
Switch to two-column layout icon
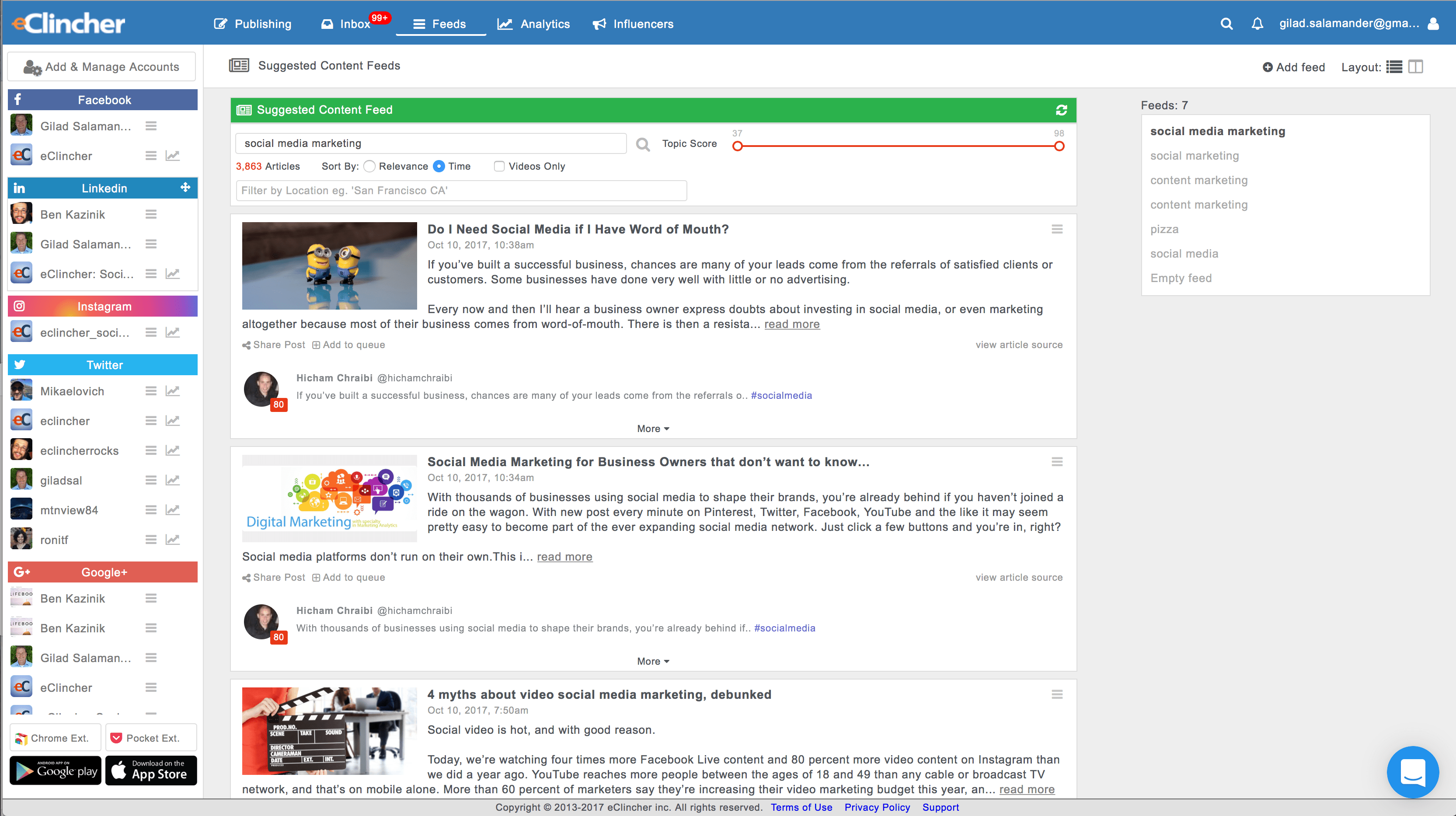coord(1415,67)
